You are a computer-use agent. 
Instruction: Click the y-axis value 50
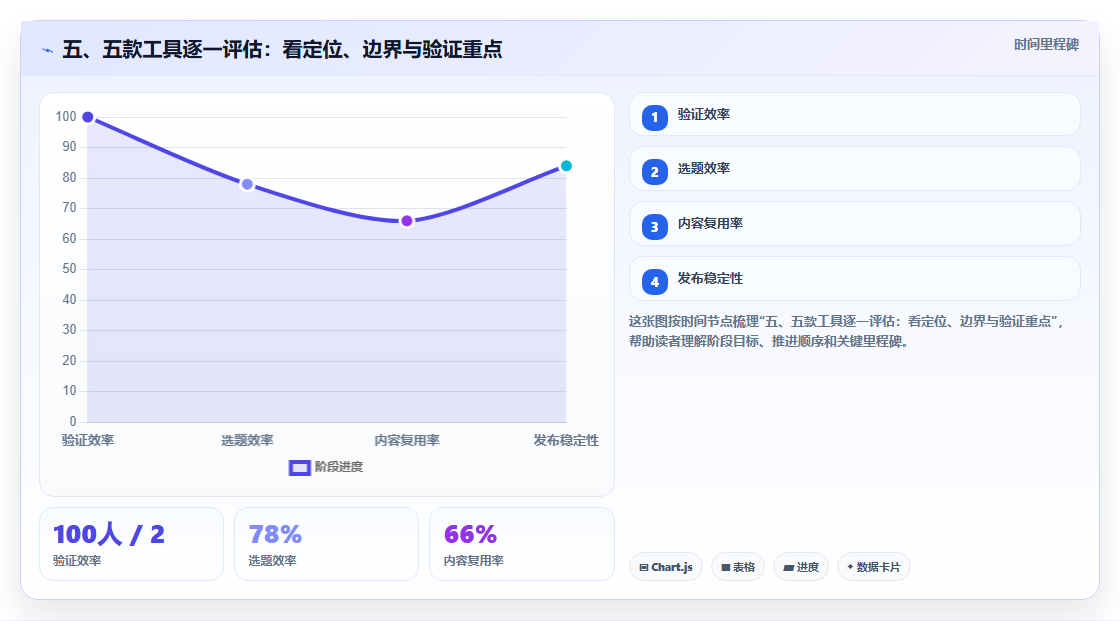[69, 269]
